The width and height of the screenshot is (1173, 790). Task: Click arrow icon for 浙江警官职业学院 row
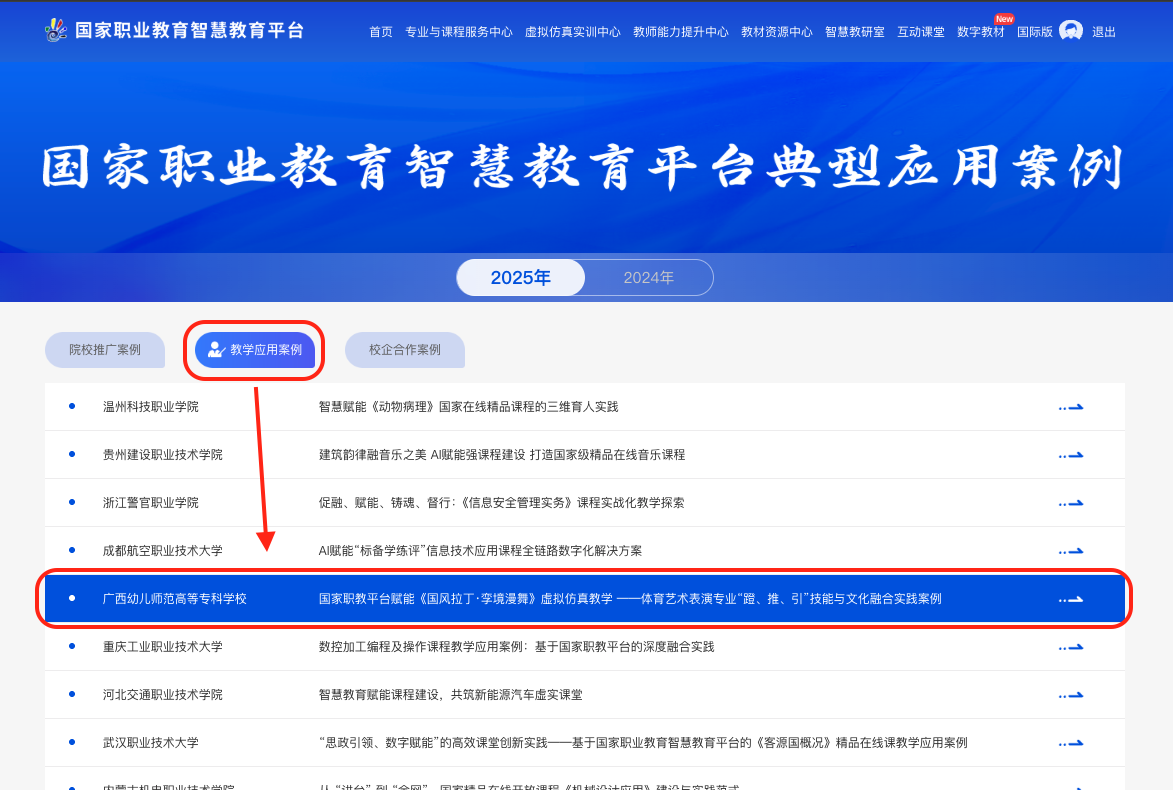[1071, 503]
